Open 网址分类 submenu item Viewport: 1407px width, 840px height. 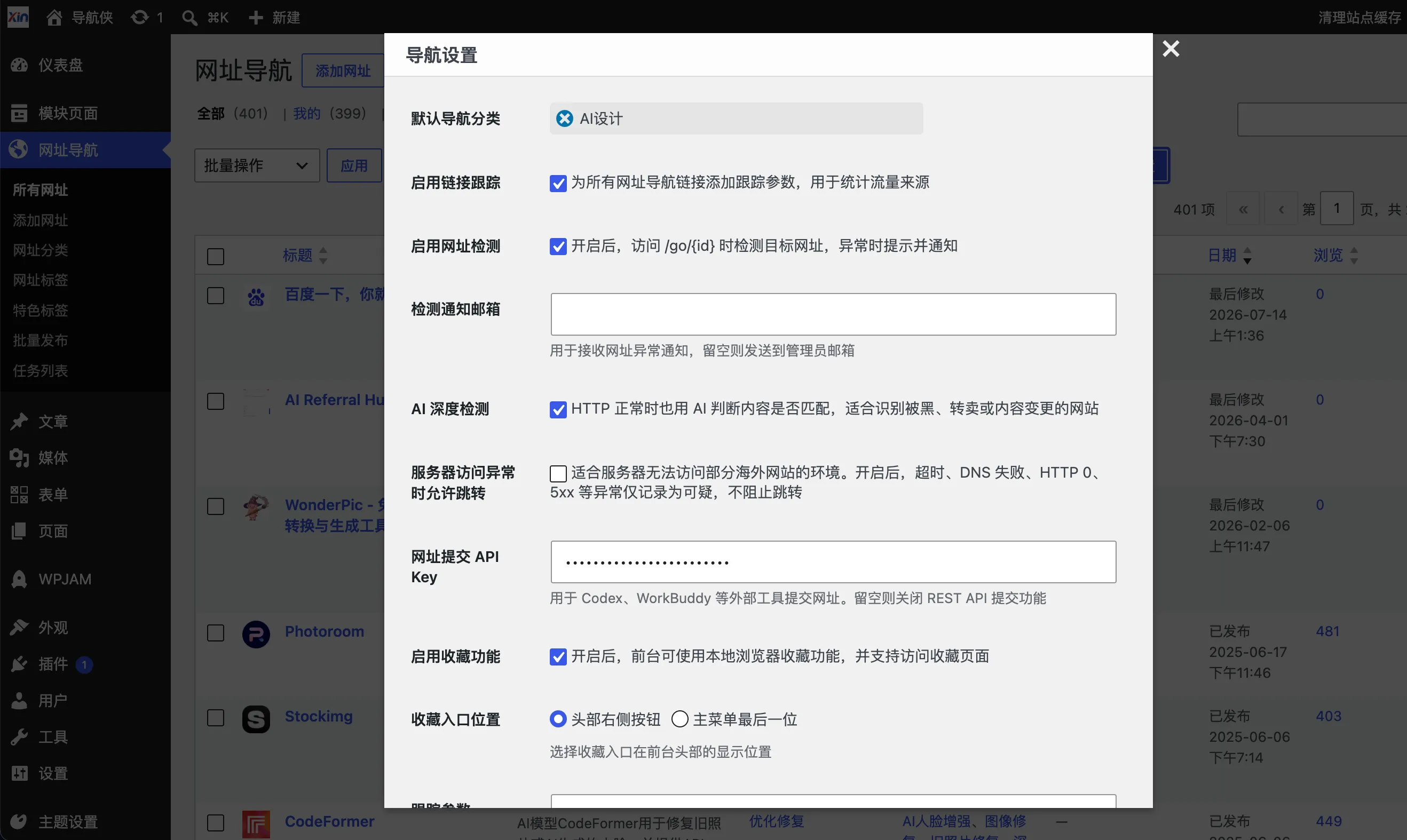[40, 250]
